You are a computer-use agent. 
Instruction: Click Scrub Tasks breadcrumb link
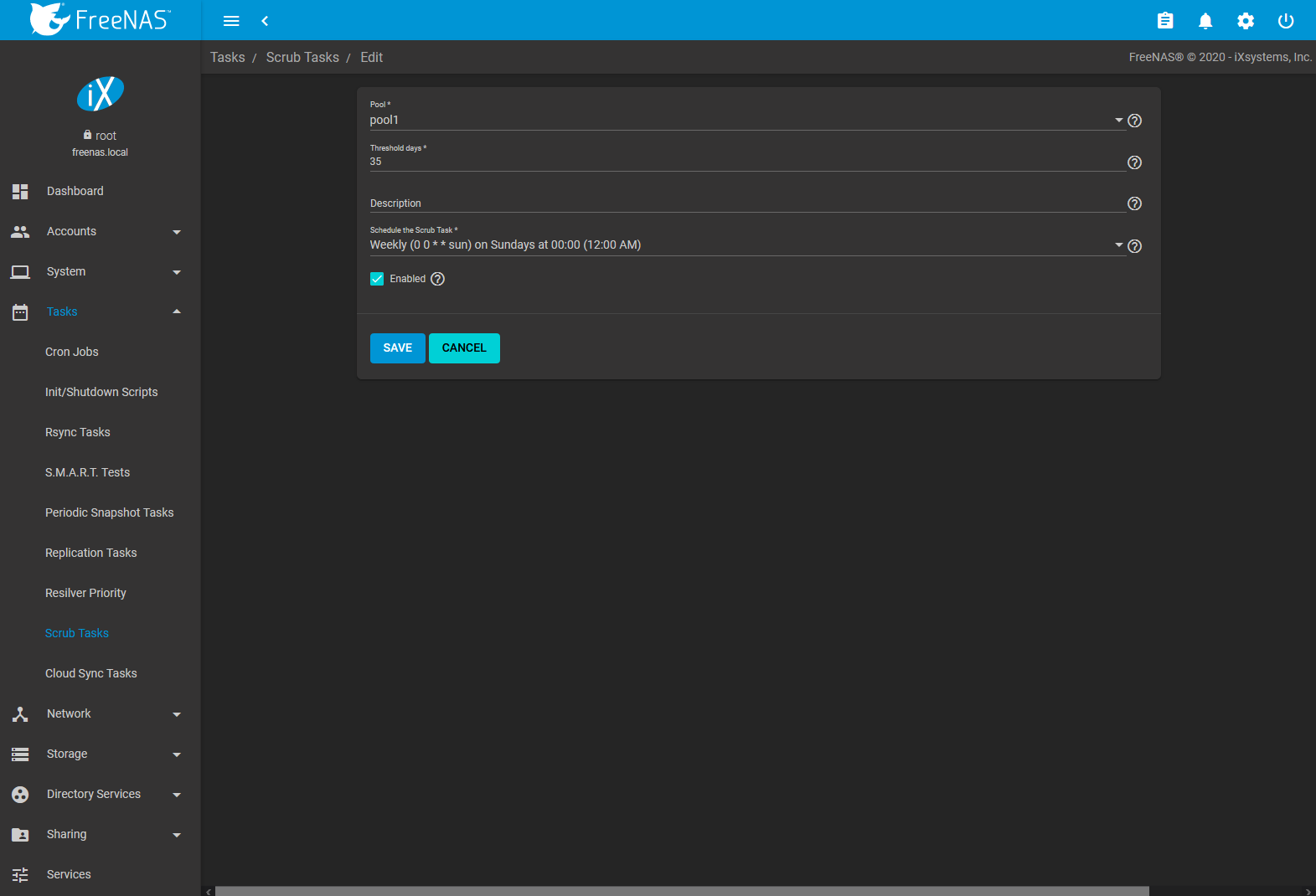tap(302, 57)
